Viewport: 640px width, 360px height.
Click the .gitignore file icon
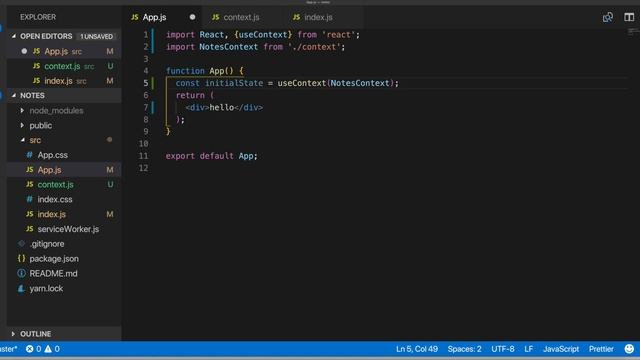click(21, 244)
